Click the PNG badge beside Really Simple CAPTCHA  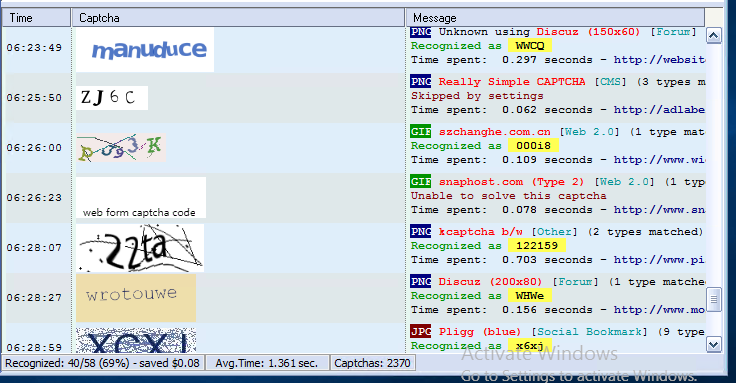click(x=421, y=82)
